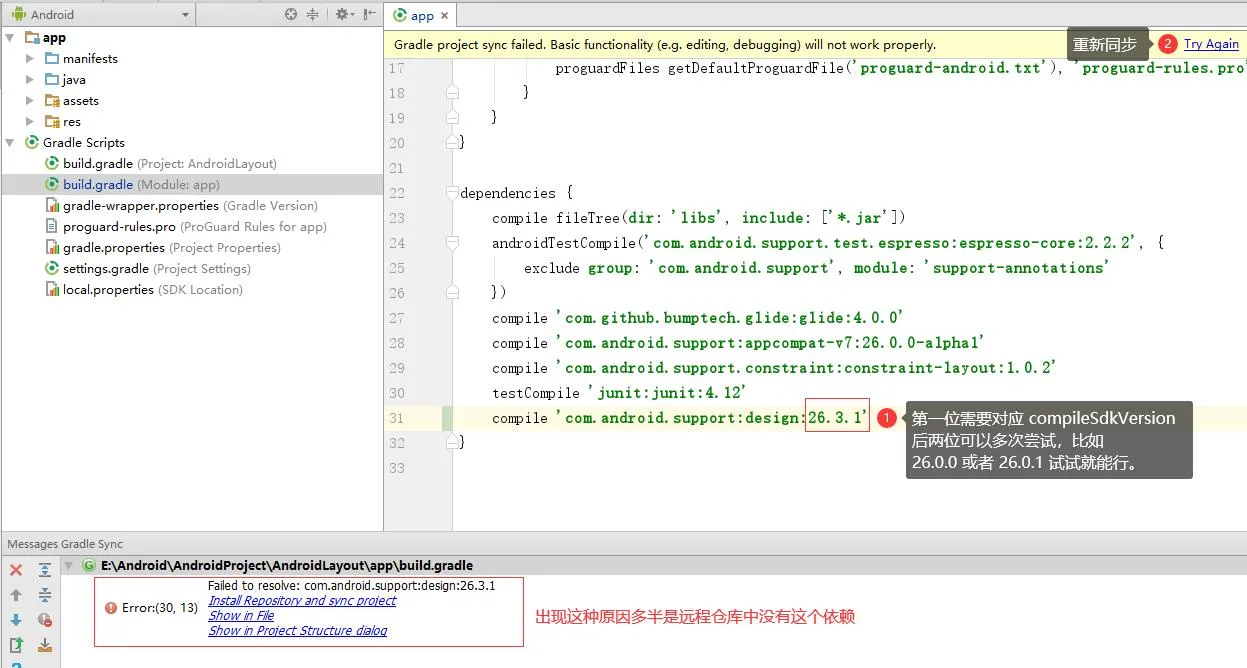1247x668 pixels.
Task: Toggle hide warnings filter icon
Action: pos(45,620)
